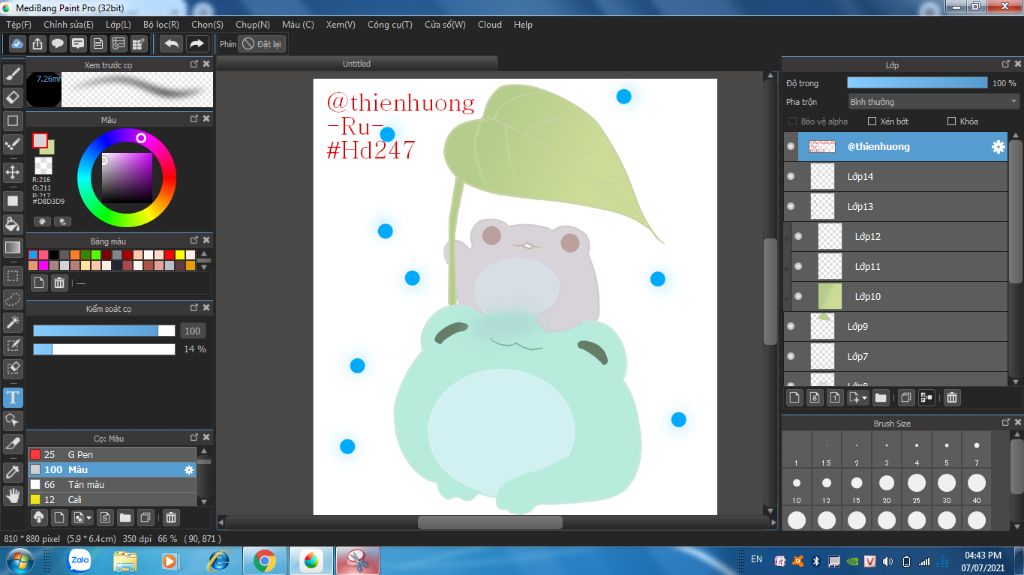Activate the Magic Wand selection tool
This screenshot has height=575, width=1024.
[x=13, y=322]
